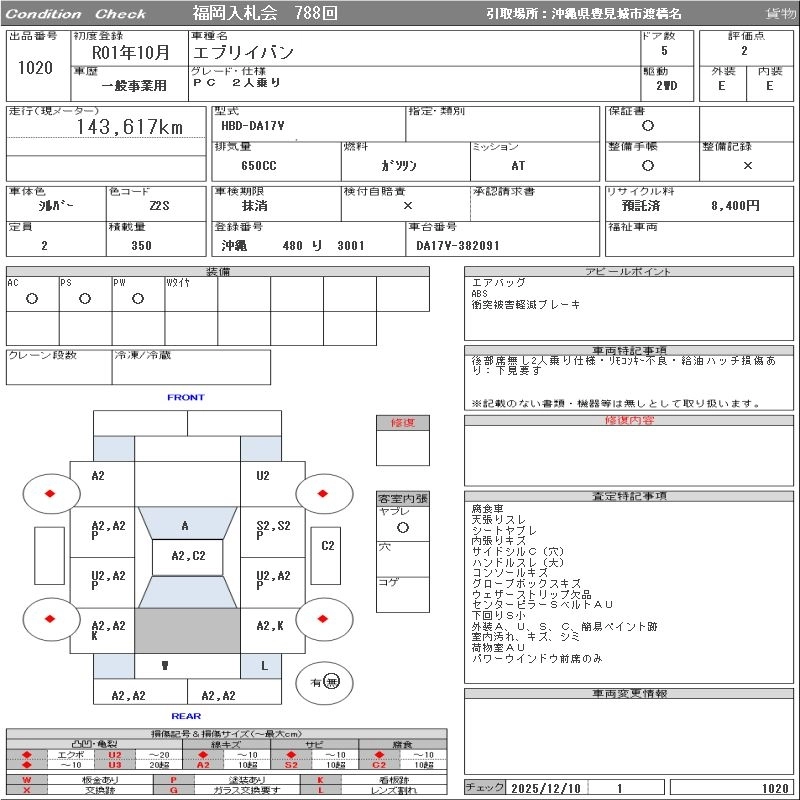Click the blue FRONT label above diagram

click(186, 397)
